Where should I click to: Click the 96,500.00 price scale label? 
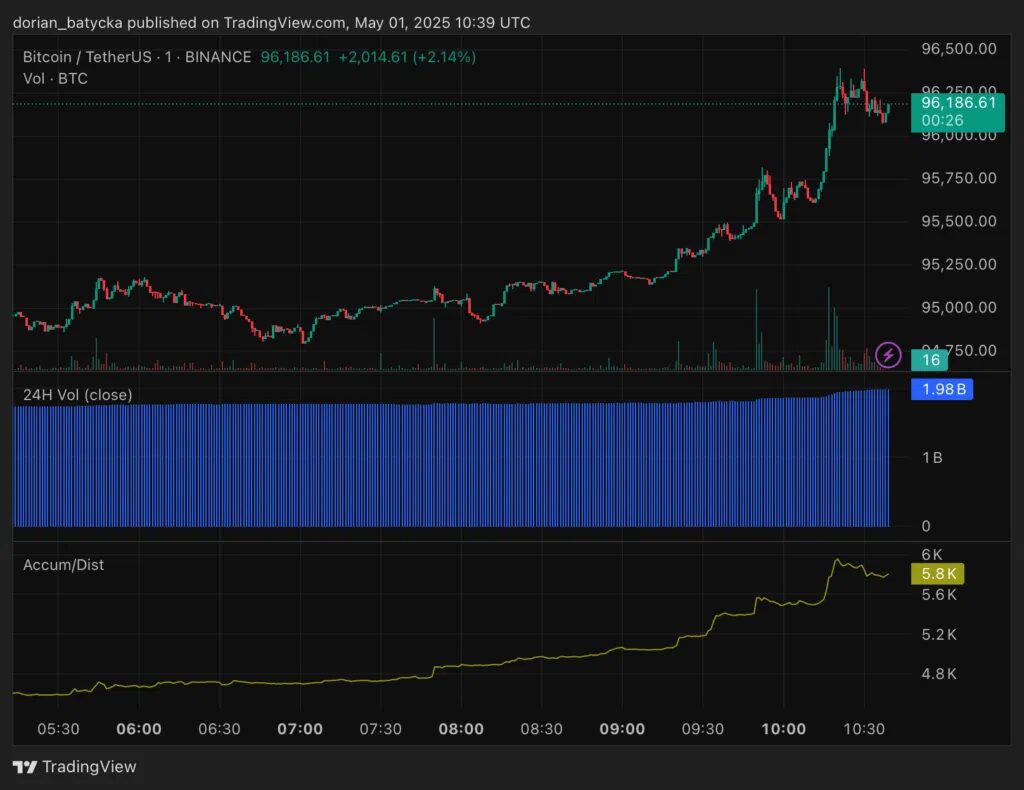point(958,47)
